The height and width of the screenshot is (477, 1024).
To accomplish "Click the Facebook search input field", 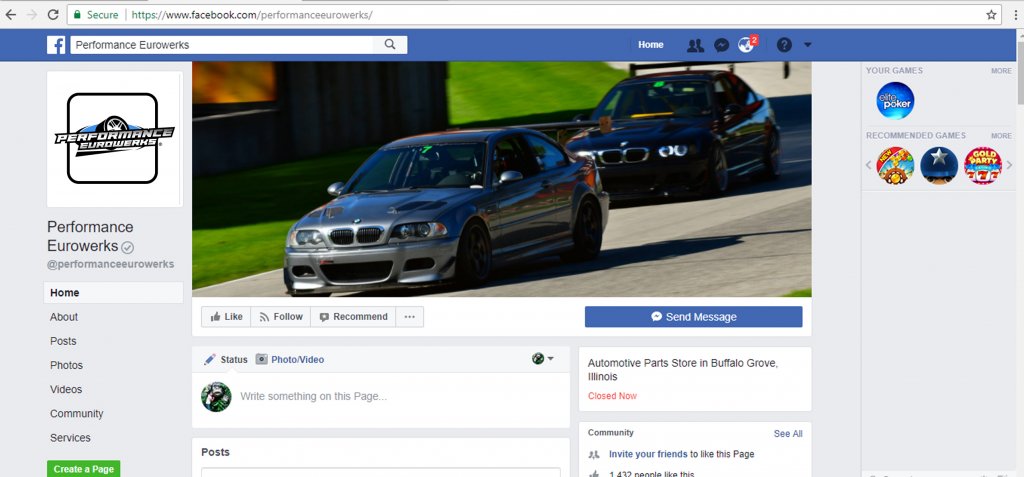I will point(222,44).
